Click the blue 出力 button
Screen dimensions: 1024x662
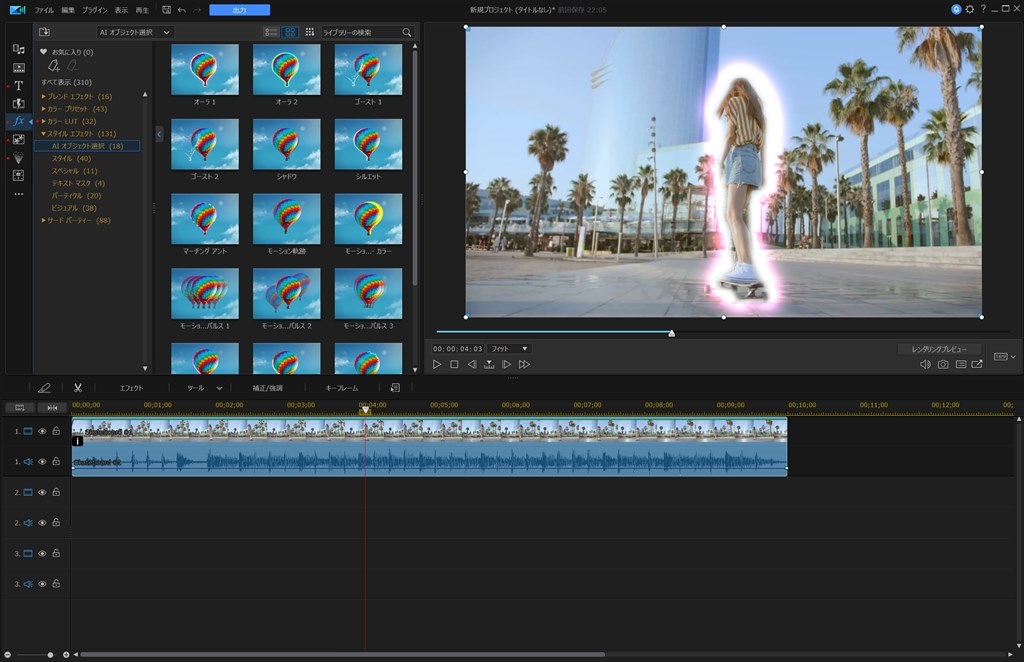click(x=239, y=10)
